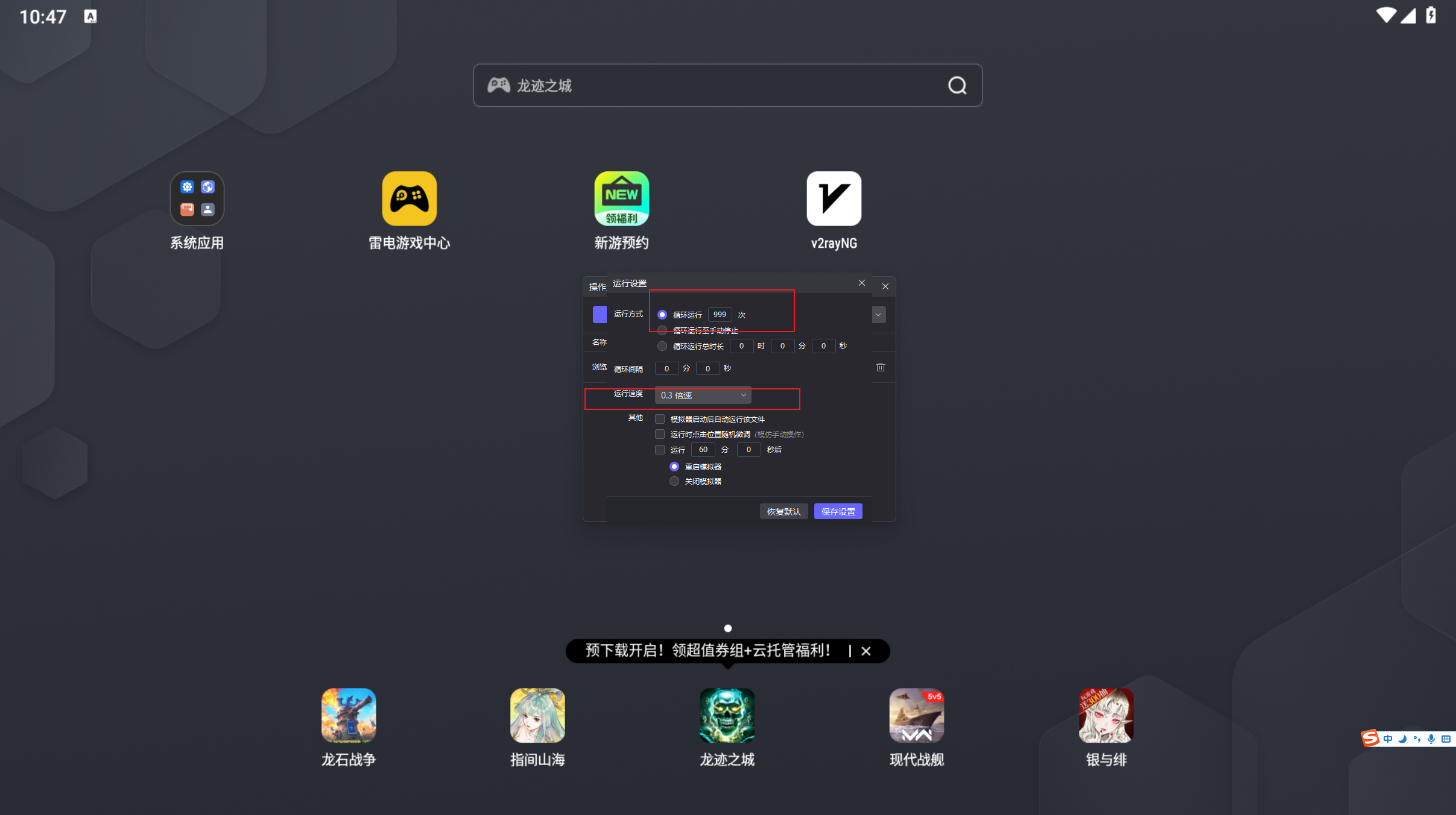Click the 10:47 clock in status bar

pos(43,17)
